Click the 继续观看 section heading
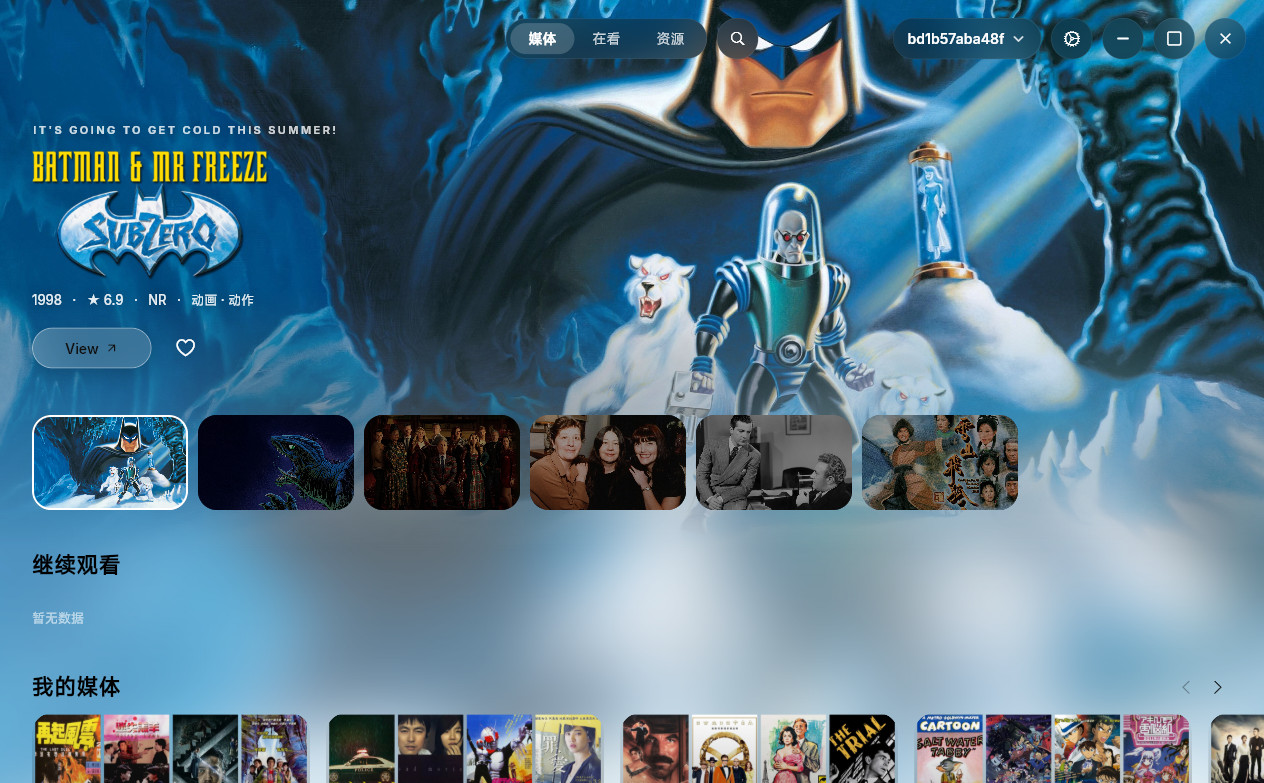Viewport: 1264px width, 783px height. (x=76, y=565)
